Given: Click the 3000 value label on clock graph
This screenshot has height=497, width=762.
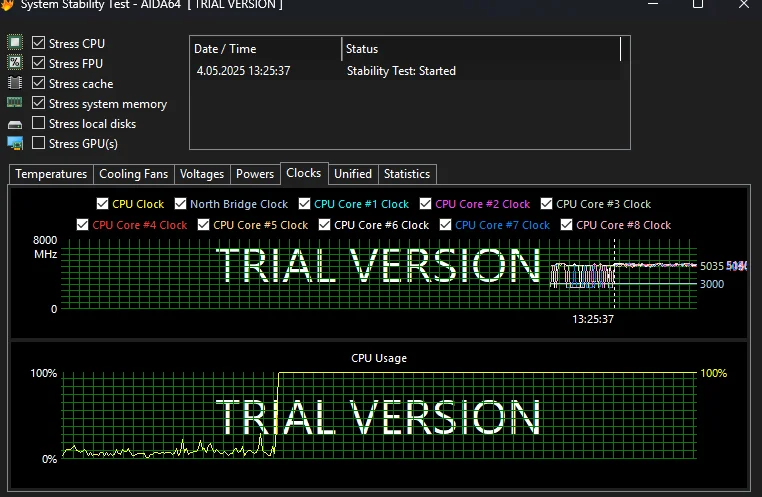Looking at the screenshot, I should tap(712, 284).
